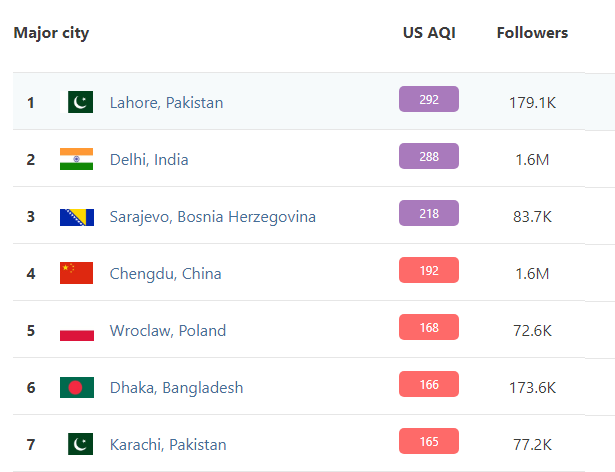Click the India flag icon
The image size is (615, 472).
(x=76, y=159)
